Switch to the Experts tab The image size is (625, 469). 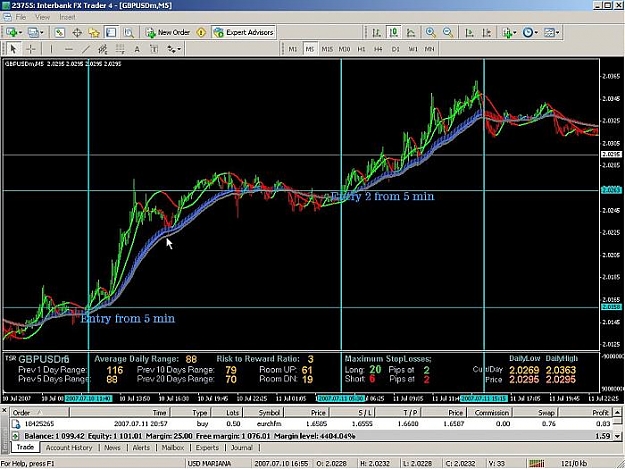[207, 448]
